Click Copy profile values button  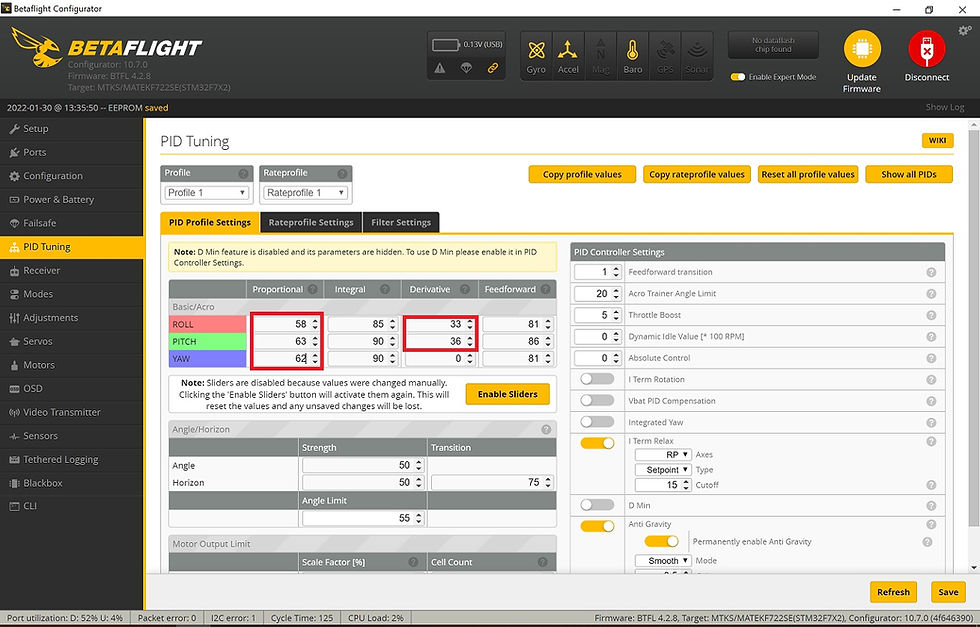582,174
